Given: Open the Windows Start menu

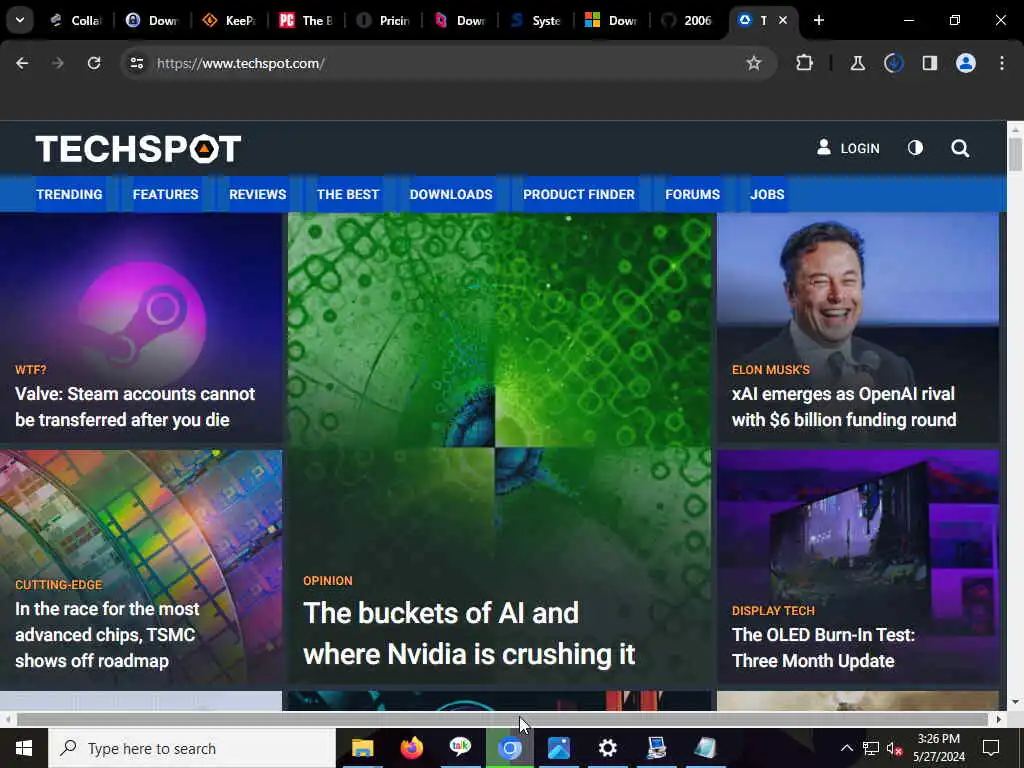Looking at the screenshot, I should 24,748.
